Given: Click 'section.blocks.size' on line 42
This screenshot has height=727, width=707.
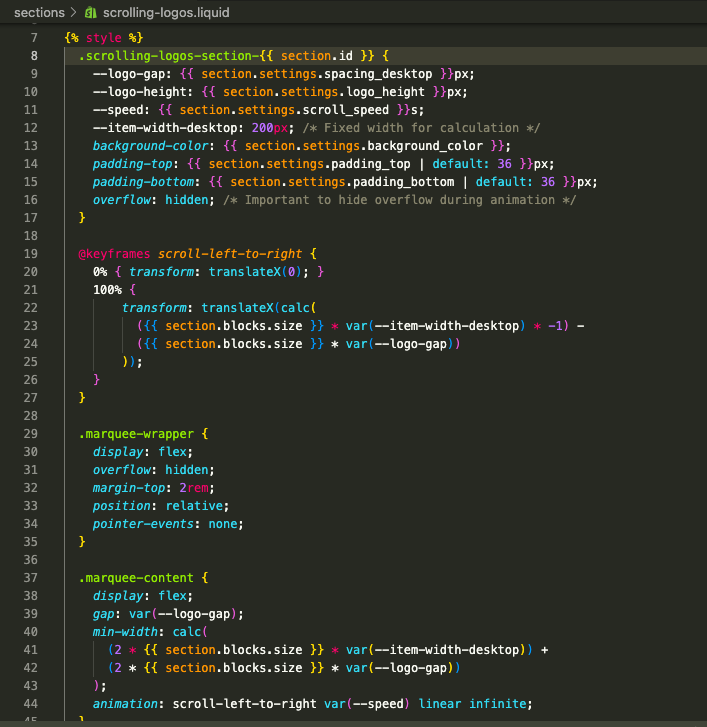Looking at the screenshot, I should [234, 668].
